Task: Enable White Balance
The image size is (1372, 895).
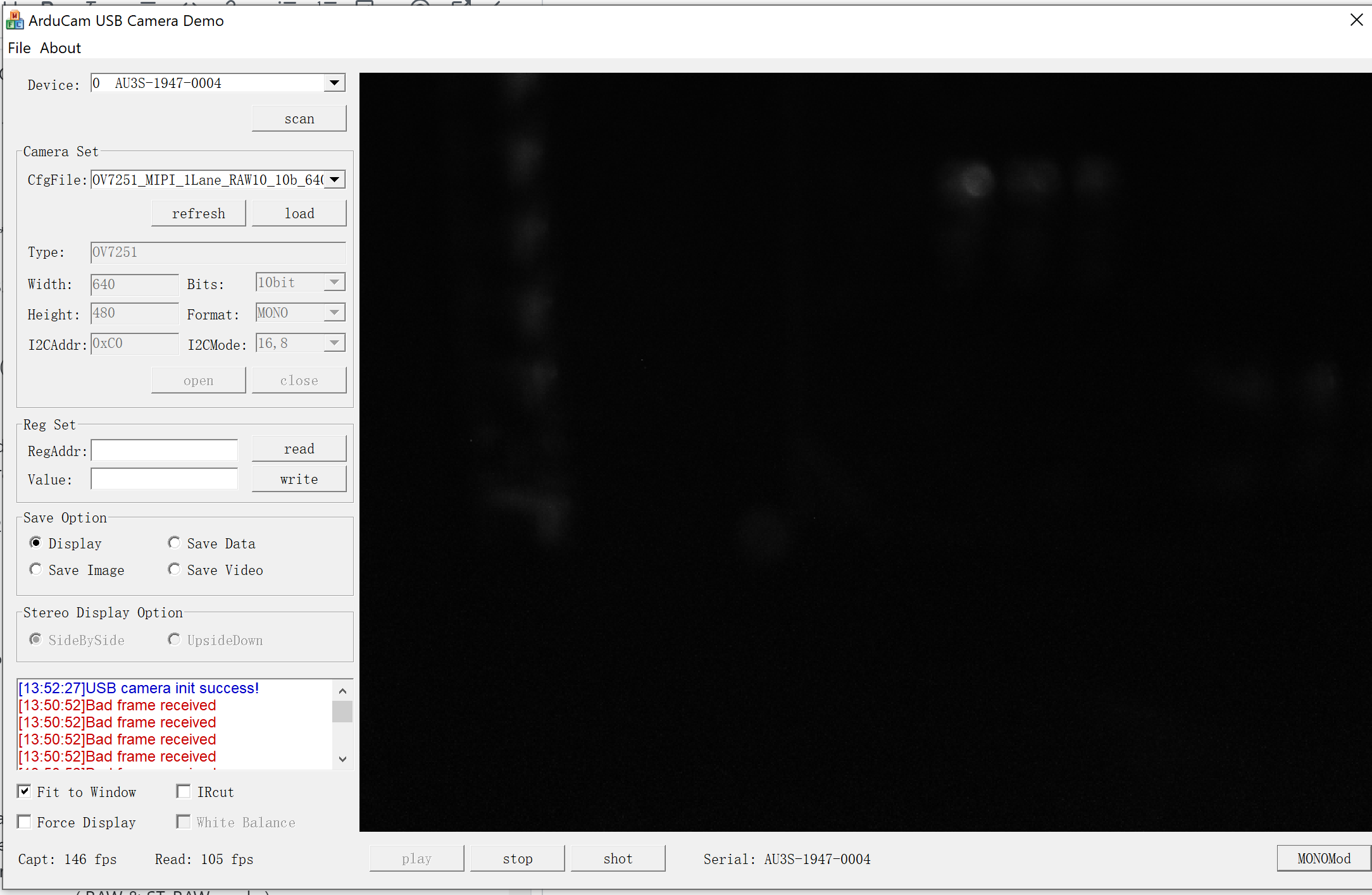Action: pos(184,822)
